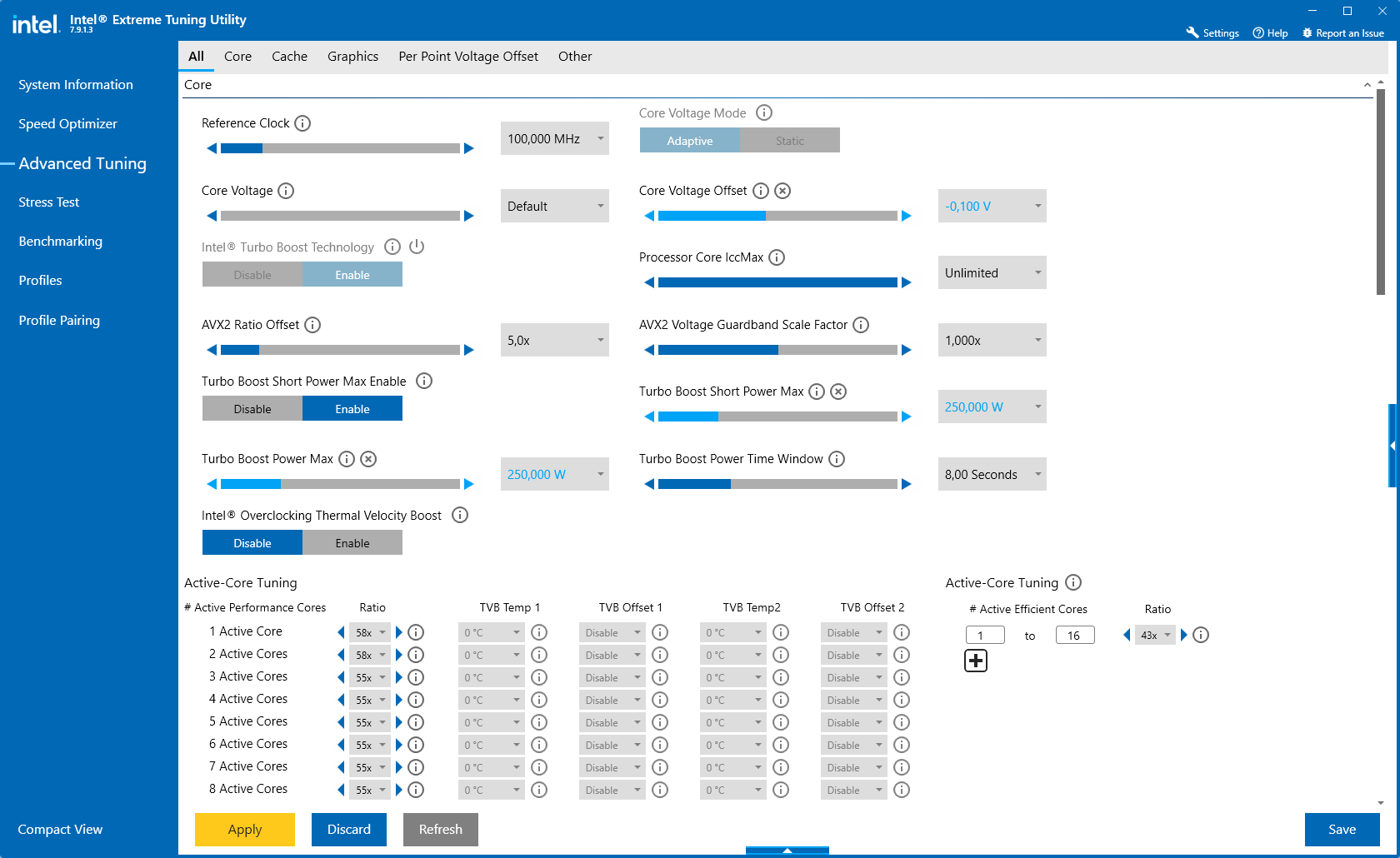
Task: Report an Issue link
Action: click(x=1343, y=33)
